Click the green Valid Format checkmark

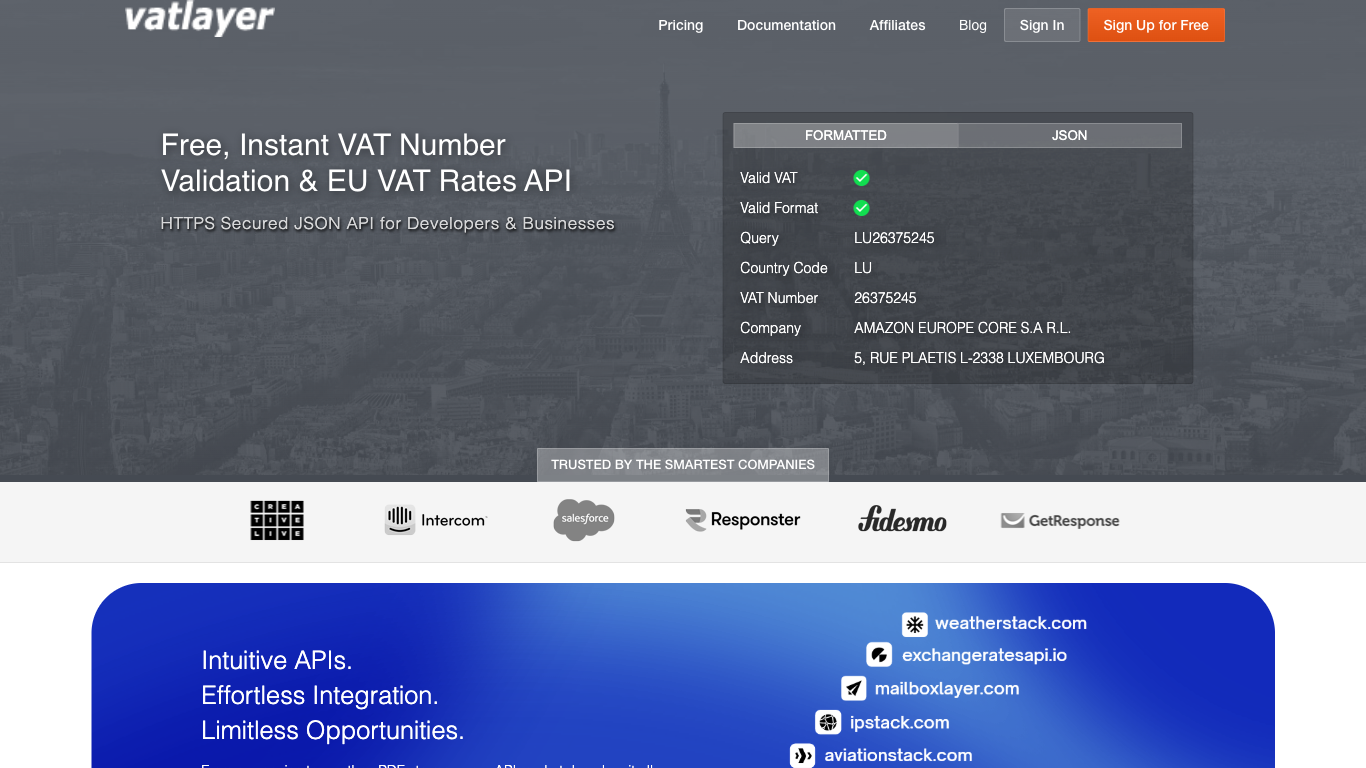pos(861,208)
